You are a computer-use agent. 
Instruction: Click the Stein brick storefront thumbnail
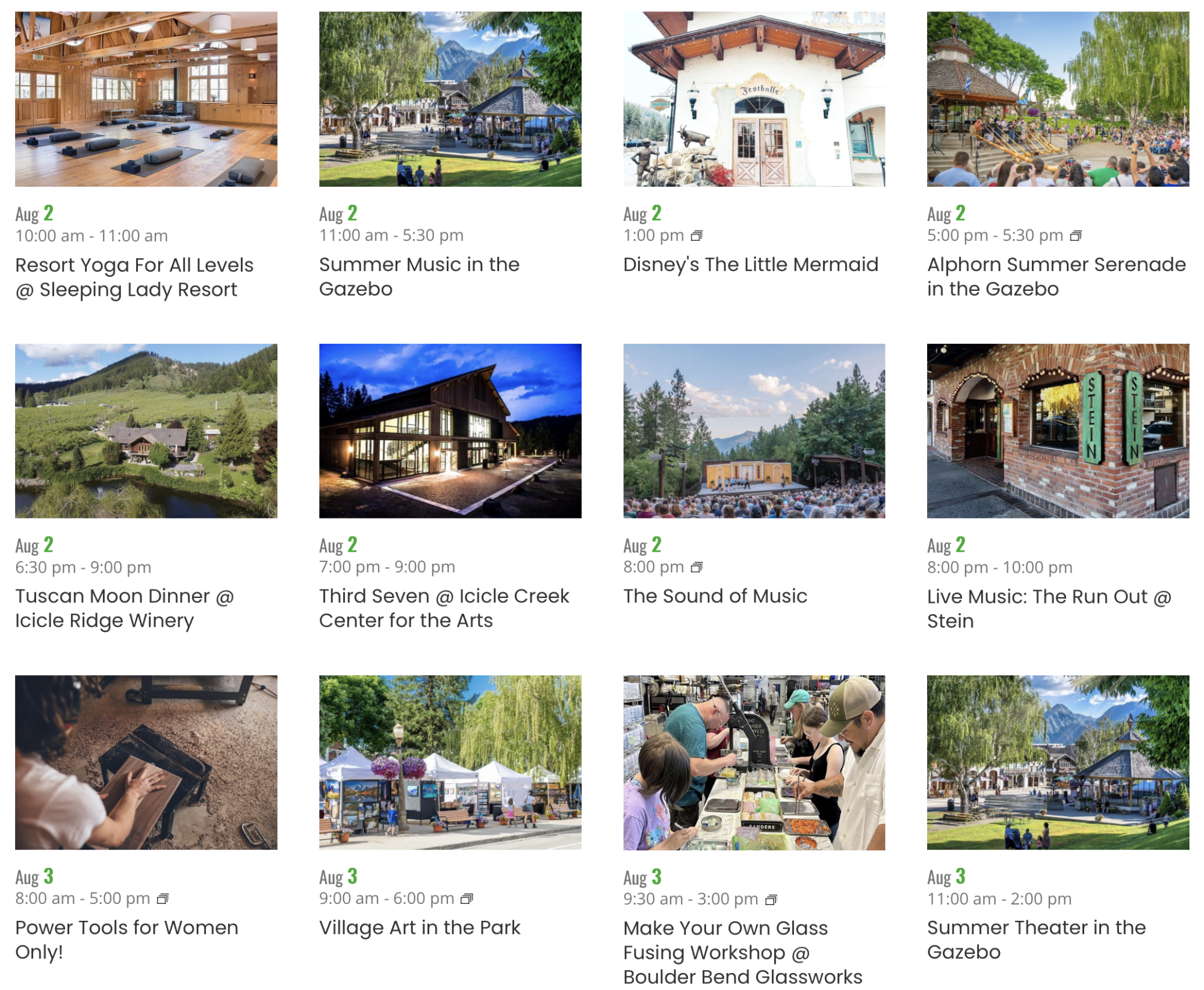point(1058,431)
